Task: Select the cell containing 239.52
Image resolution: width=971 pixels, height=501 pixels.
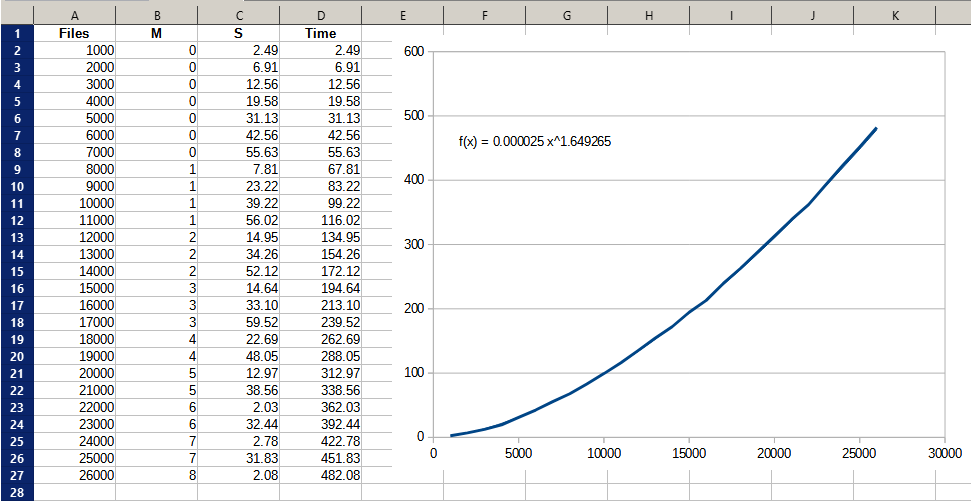Action: 321,322
